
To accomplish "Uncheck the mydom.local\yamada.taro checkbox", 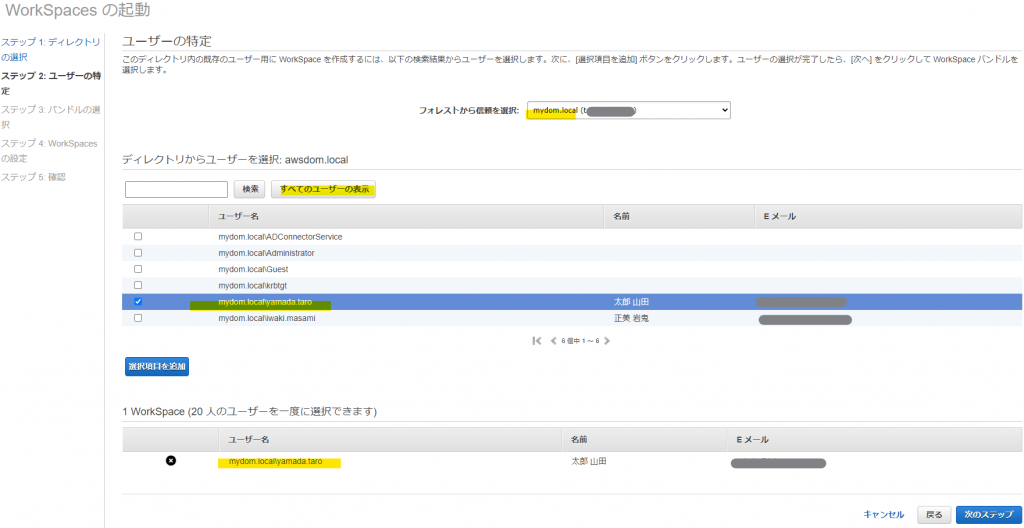I will 138,301.
